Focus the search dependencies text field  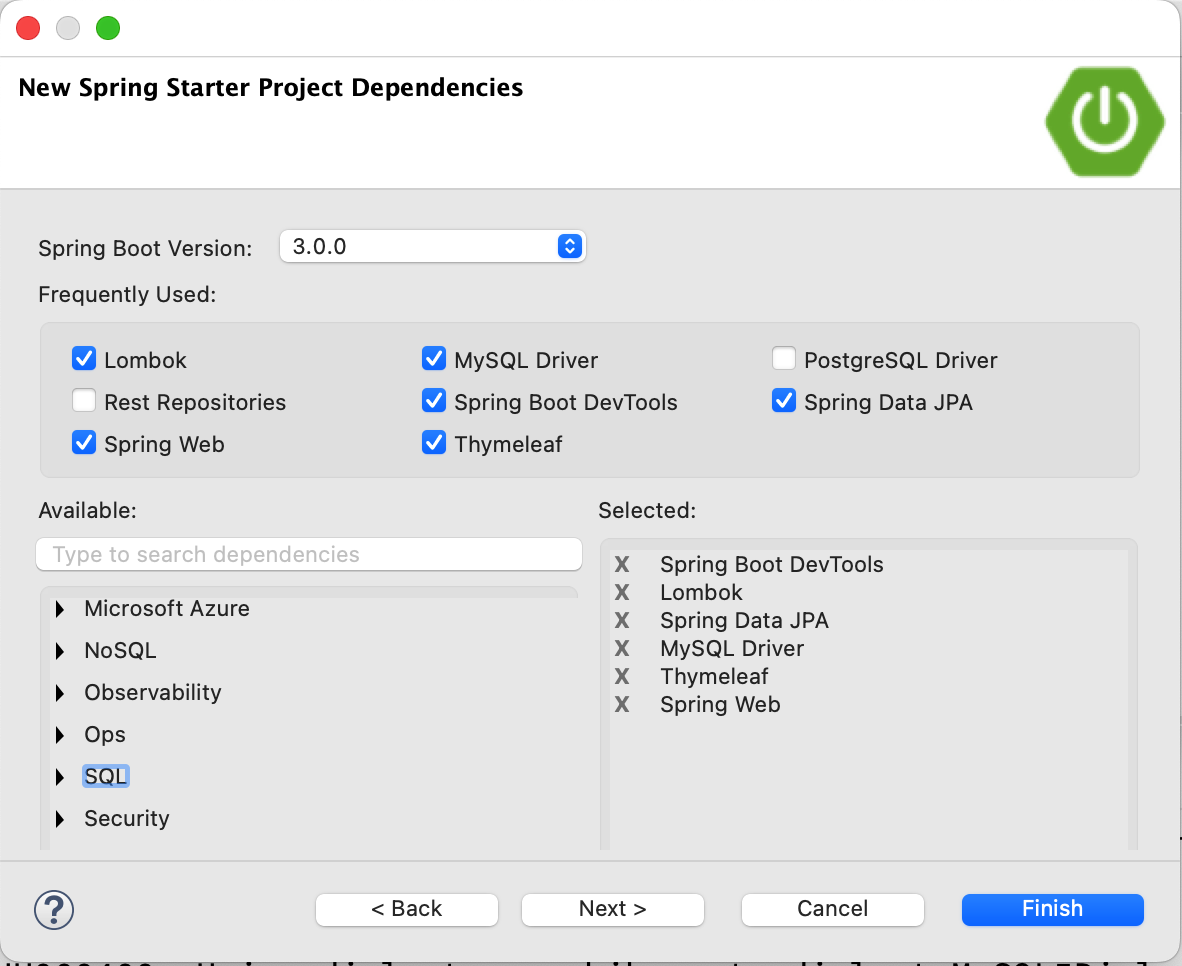click(x=308, y=555)
